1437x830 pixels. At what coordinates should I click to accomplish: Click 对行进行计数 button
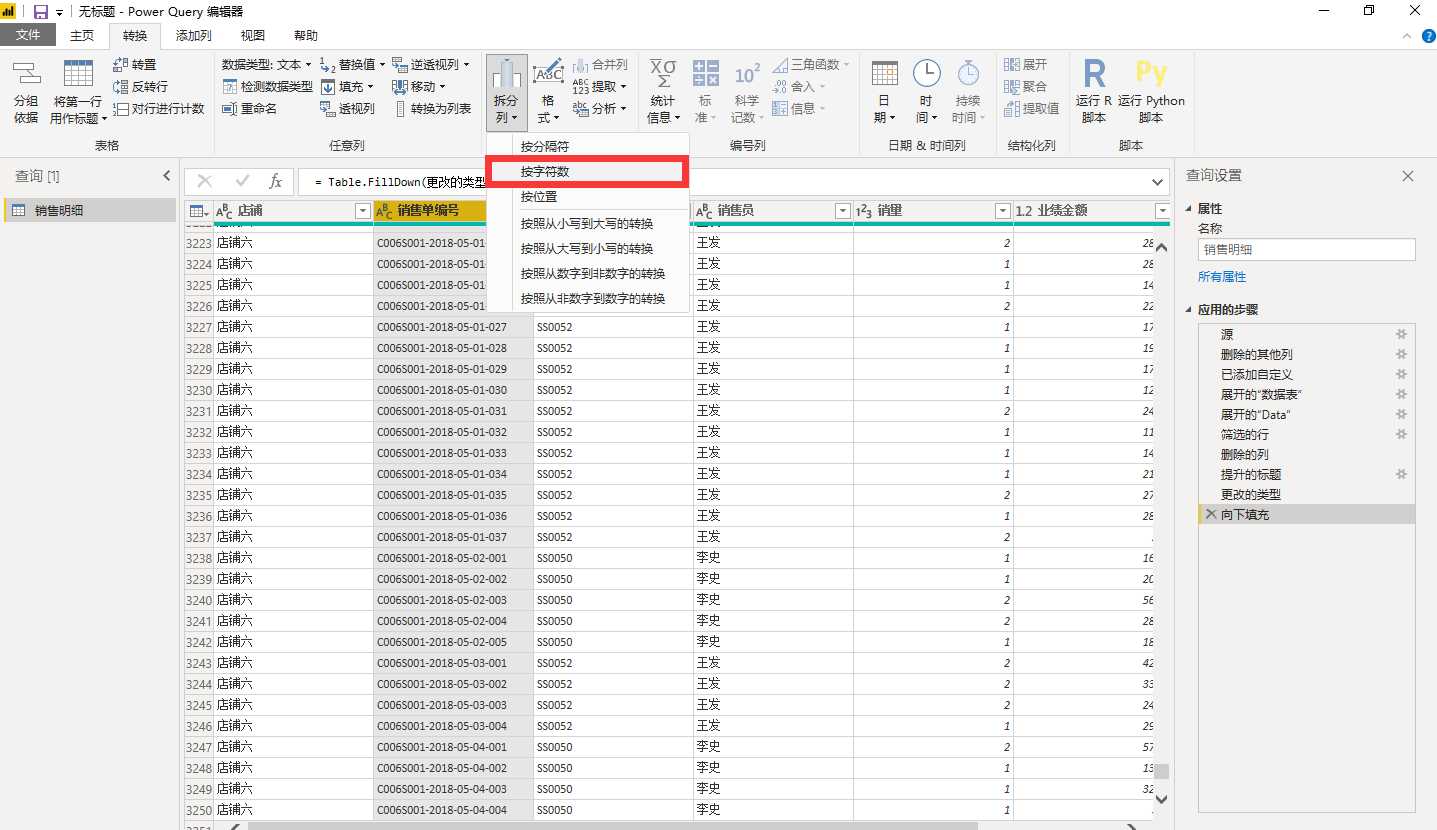(158, 108)
